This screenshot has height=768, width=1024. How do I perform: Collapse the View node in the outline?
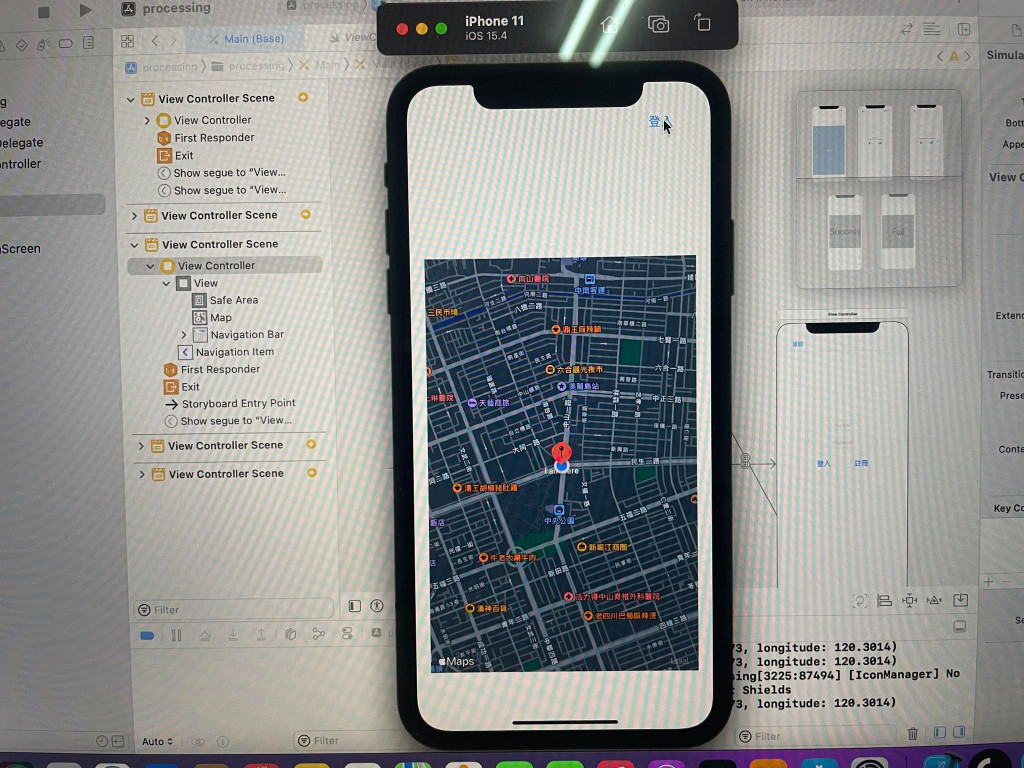click(x=166, y=283)
